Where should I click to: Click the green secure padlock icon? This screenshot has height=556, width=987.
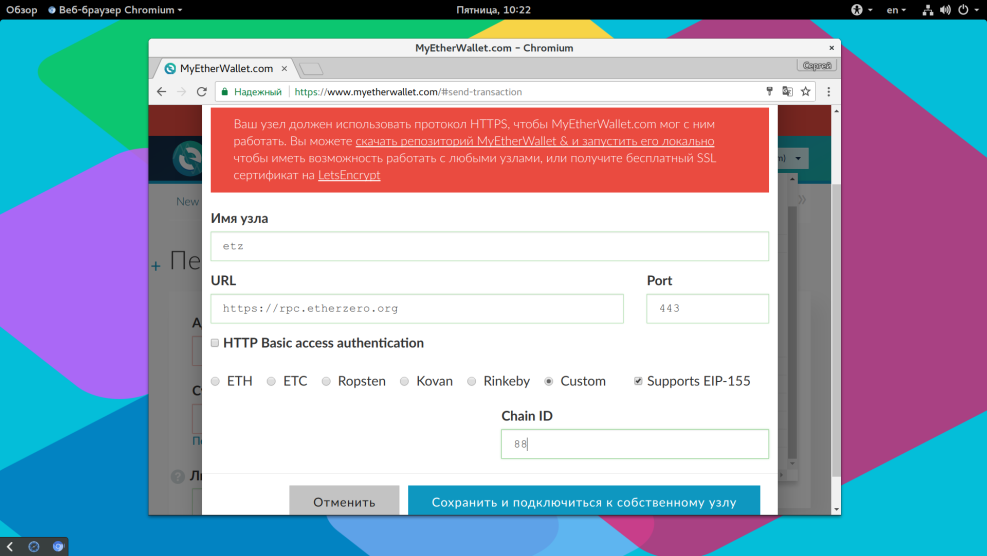225,91
